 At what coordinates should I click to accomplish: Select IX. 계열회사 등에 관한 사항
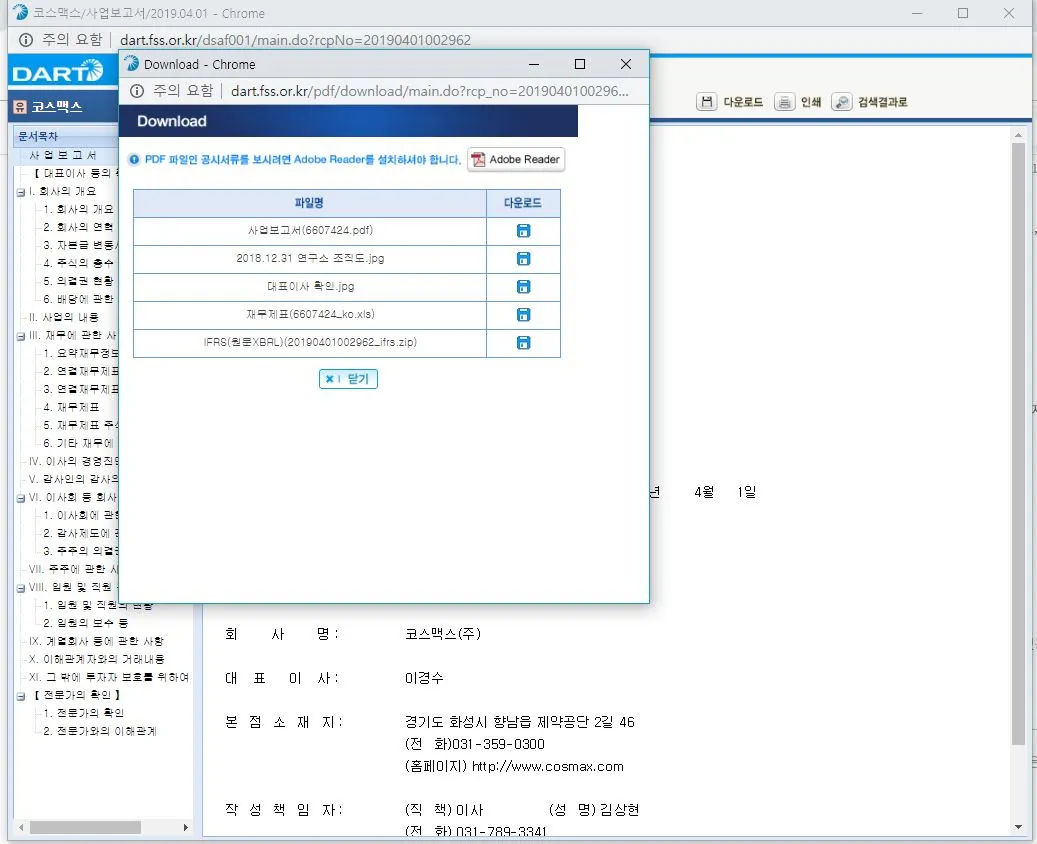pyautogui.click(x=96, y=641)
